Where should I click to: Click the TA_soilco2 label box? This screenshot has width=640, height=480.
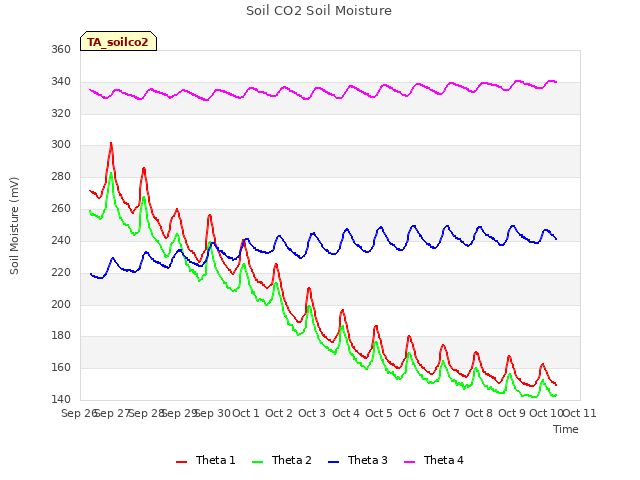[x=118, y=41]
